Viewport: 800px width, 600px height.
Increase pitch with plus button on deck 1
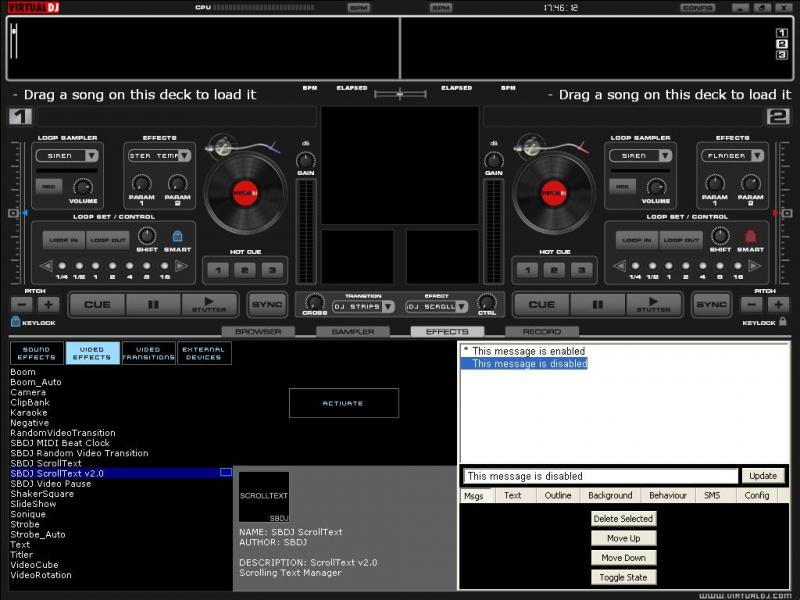pos(48,305)
